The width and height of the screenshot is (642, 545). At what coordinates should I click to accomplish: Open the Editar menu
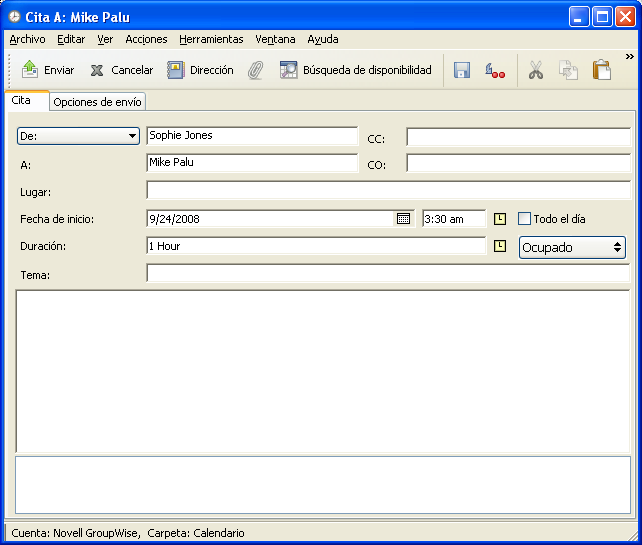pyautogui.click(x=71, y=39)
